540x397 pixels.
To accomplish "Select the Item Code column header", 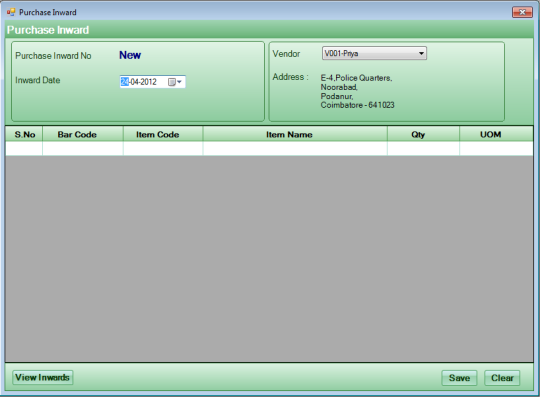I will coord(163,134).
